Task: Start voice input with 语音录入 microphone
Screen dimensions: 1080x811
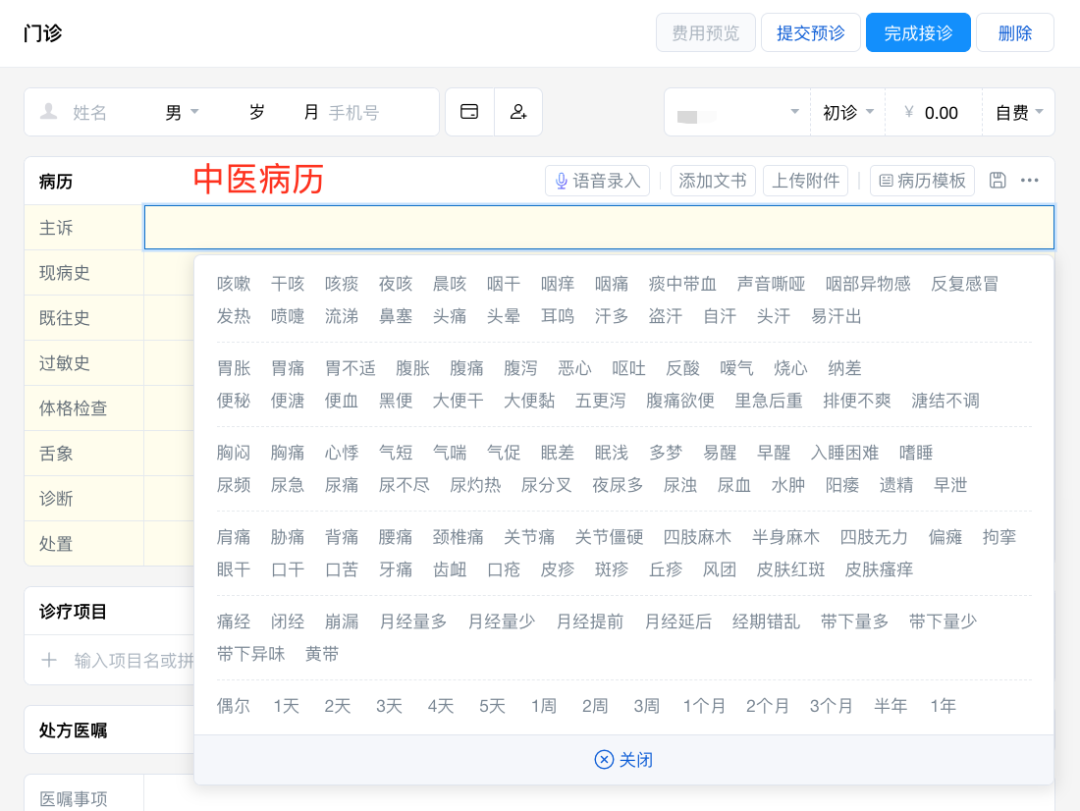Action: pyautogui.click(x=598, y=181)
